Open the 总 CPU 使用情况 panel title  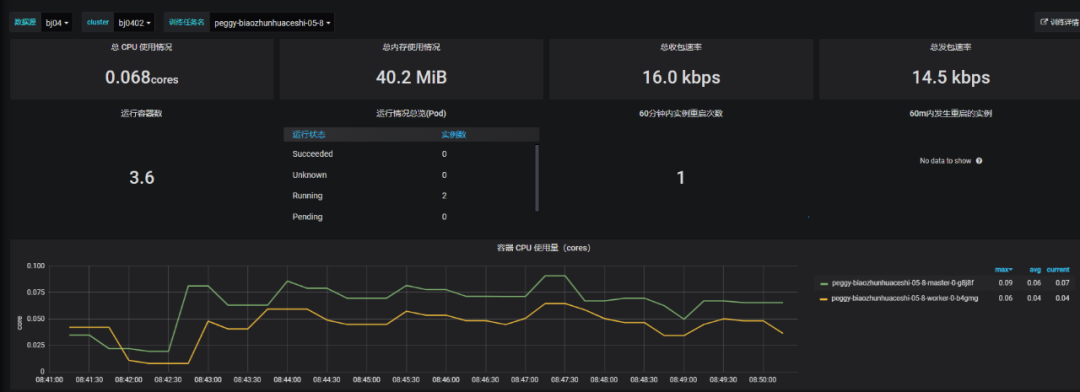pos(141,47)
